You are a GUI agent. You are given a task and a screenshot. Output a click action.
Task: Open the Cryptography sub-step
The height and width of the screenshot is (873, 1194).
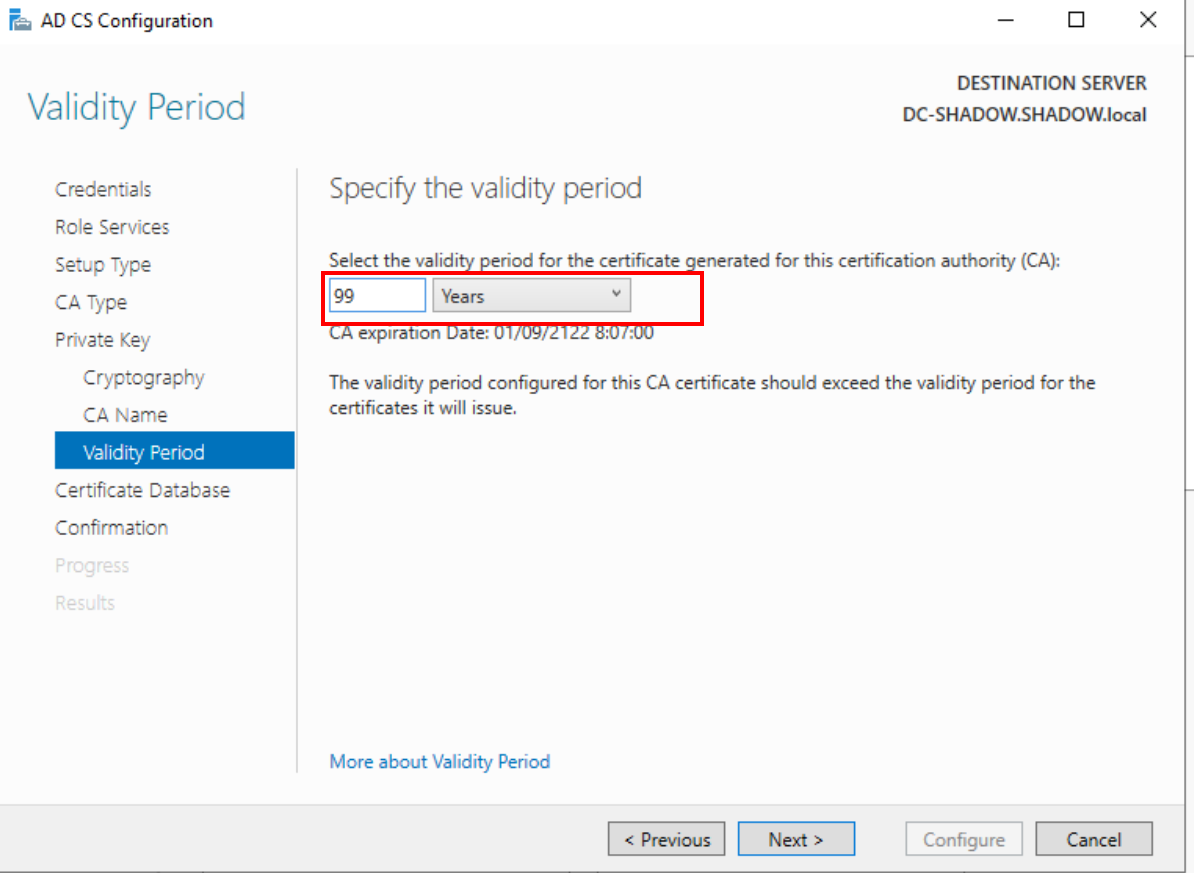pyautogui.click(x=144, y=378)
